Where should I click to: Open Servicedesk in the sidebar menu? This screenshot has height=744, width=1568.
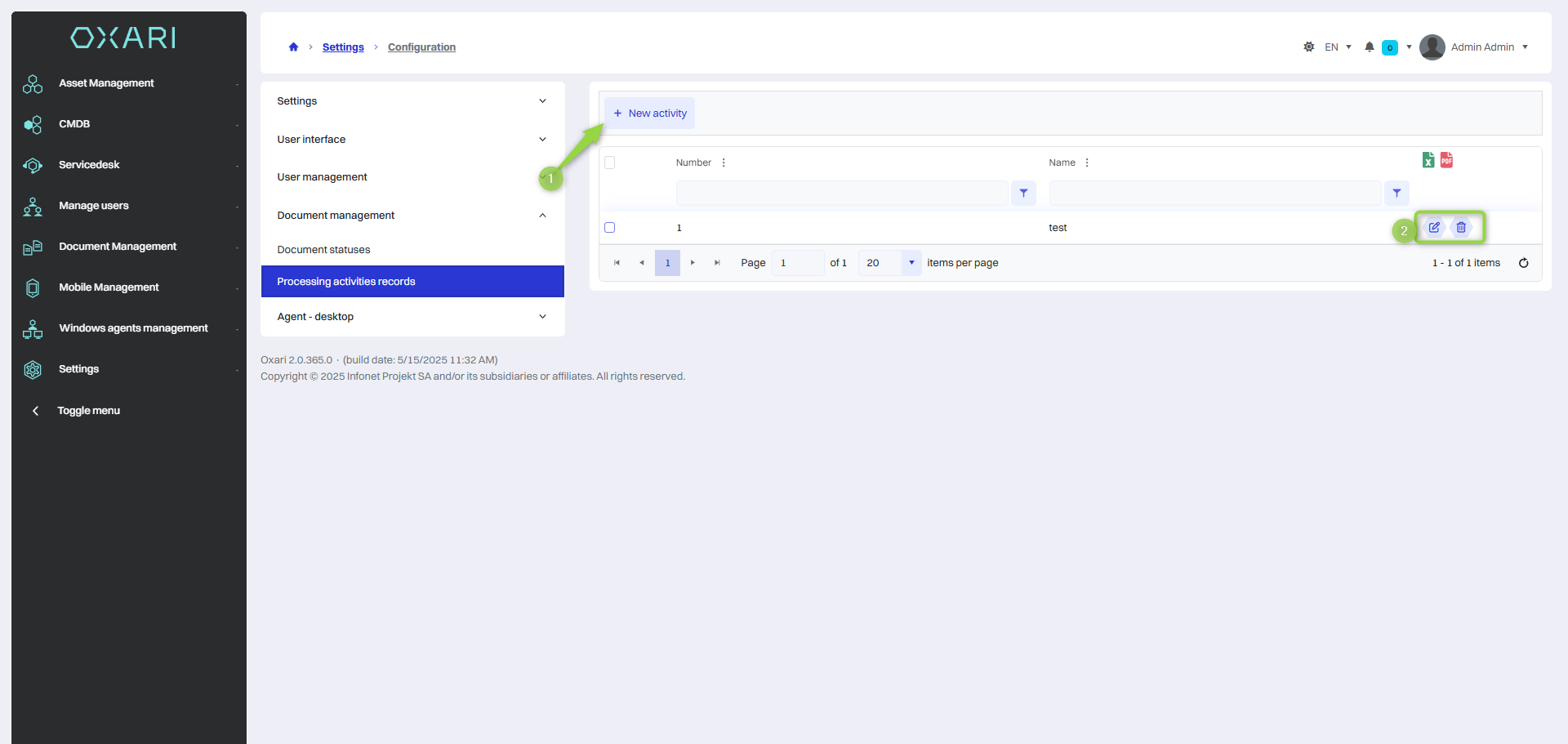89,165
